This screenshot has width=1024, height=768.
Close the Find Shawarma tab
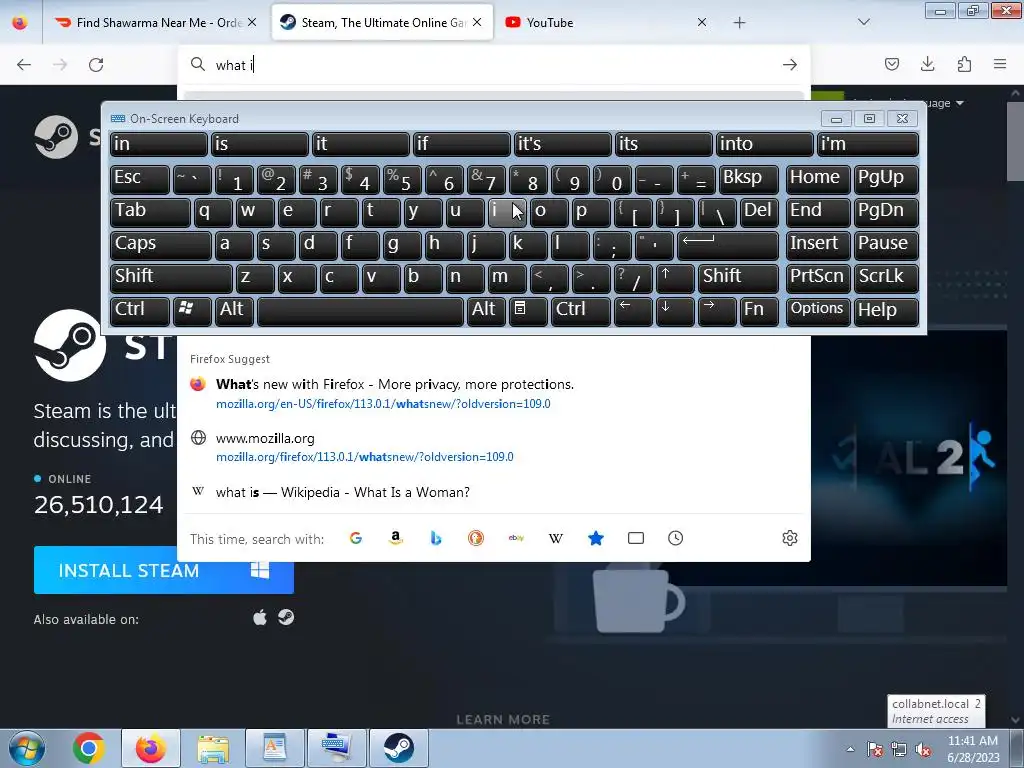click(x=252, y=22)
